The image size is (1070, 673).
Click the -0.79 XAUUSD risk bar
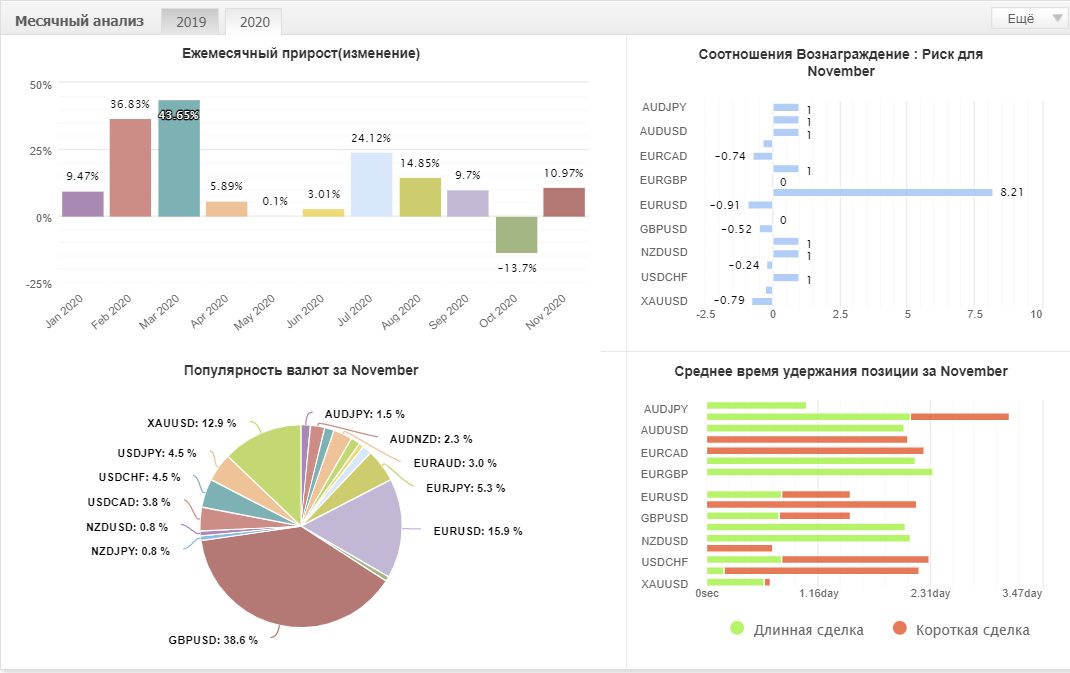click(762, 301)
